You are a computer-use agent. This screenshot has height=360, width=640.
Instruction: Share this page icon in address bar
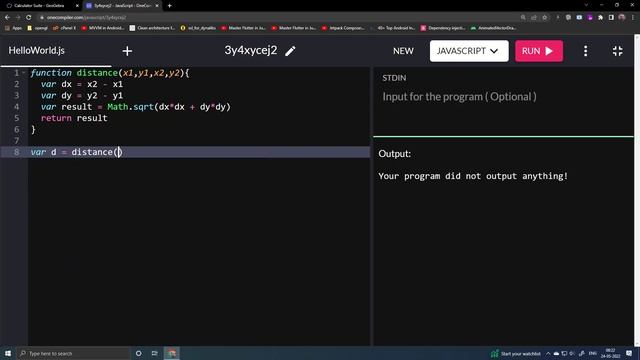click(x=534, y=18)
